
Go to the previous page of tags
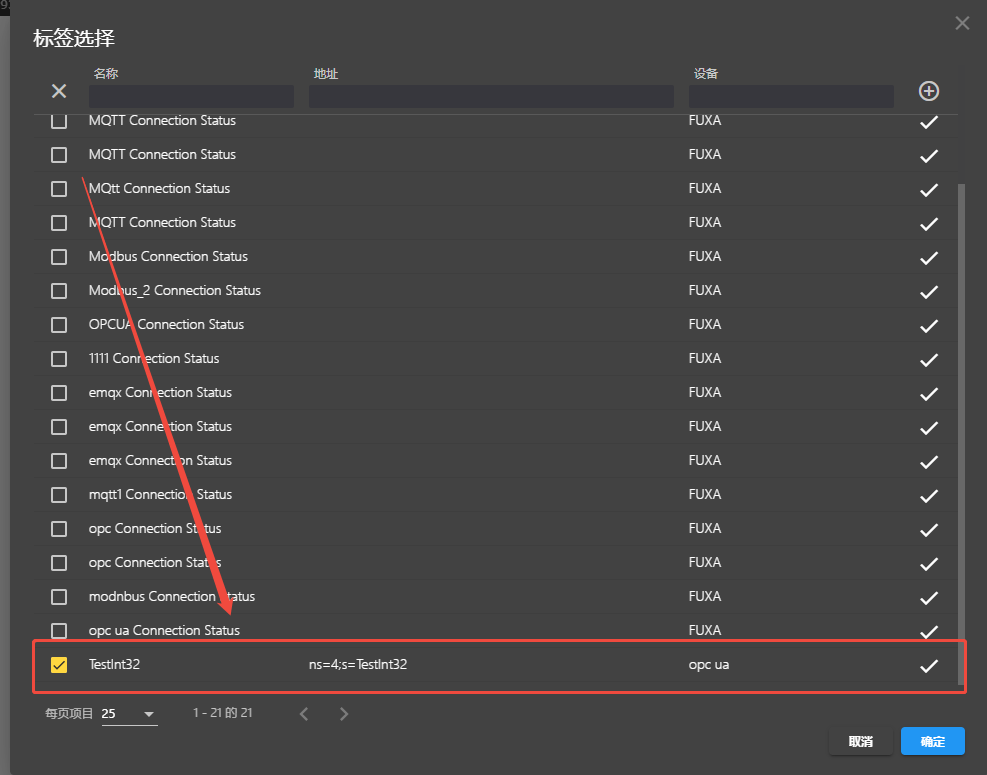coord(304,714)
